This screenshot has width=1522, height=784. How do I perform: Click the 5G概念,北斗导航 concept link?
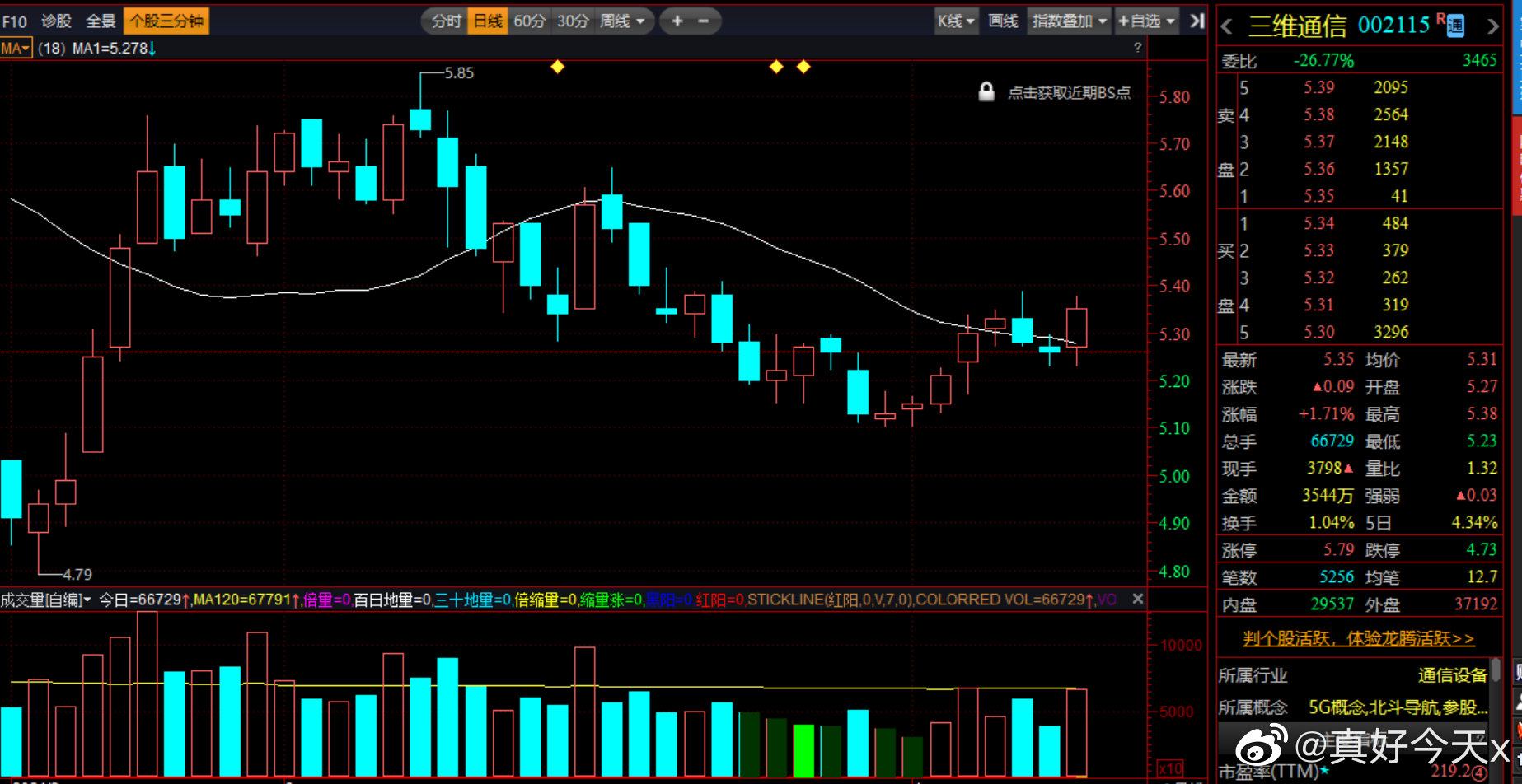point(1398,707)
